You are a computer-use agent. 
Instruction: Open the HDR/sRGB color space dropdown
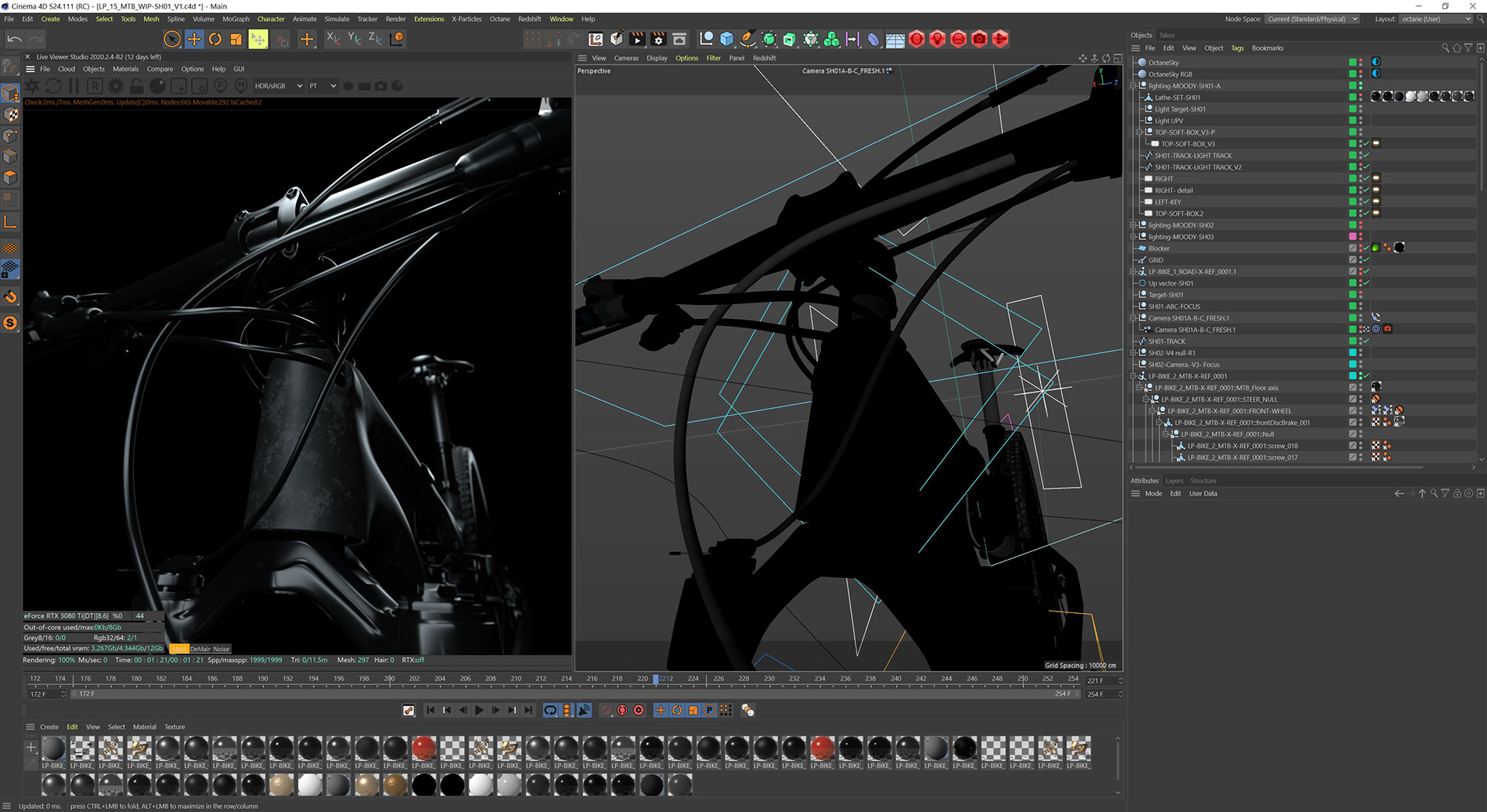(277, 86)
